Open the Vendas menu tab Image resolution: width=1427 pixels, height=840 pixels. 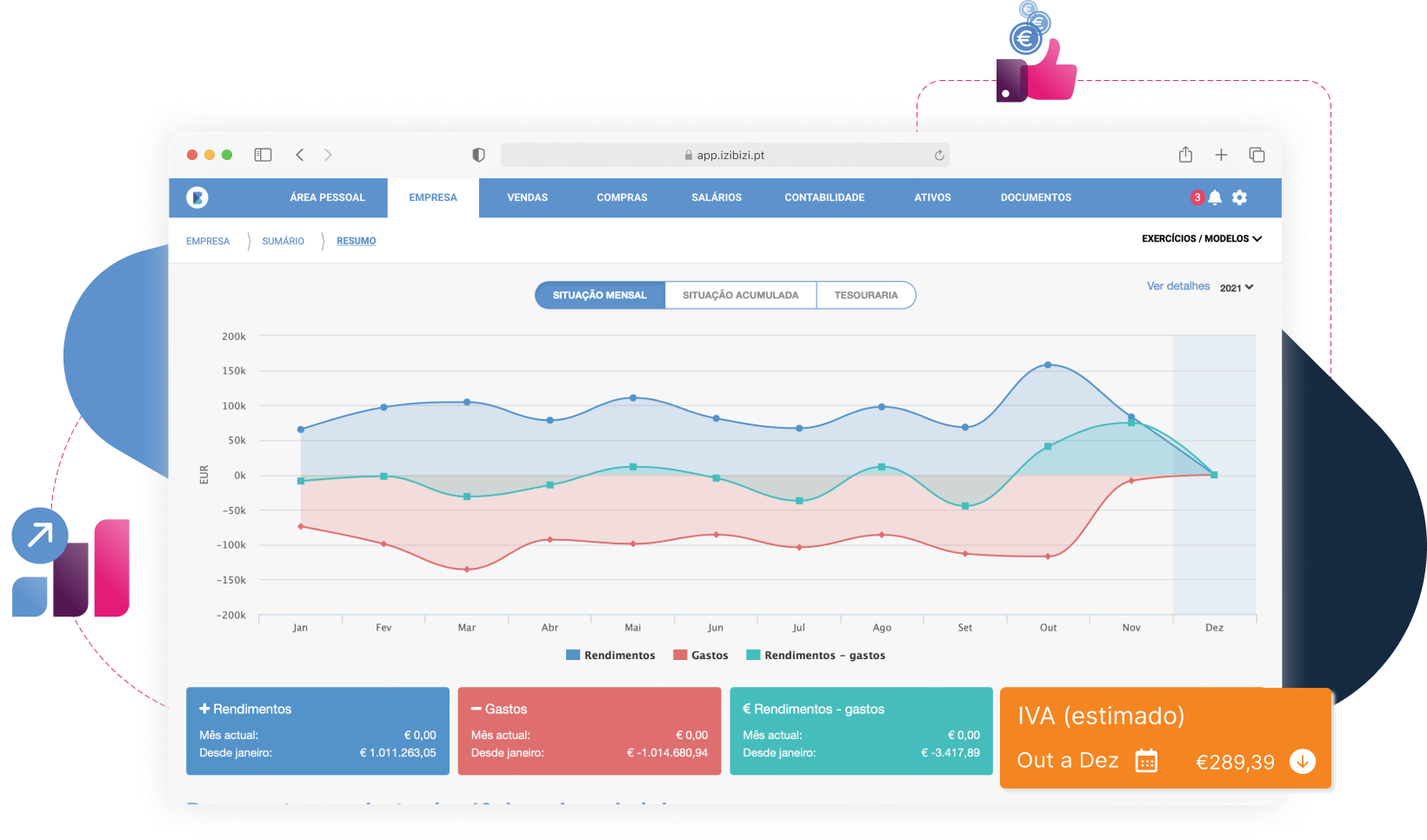[x=527, y=197]
